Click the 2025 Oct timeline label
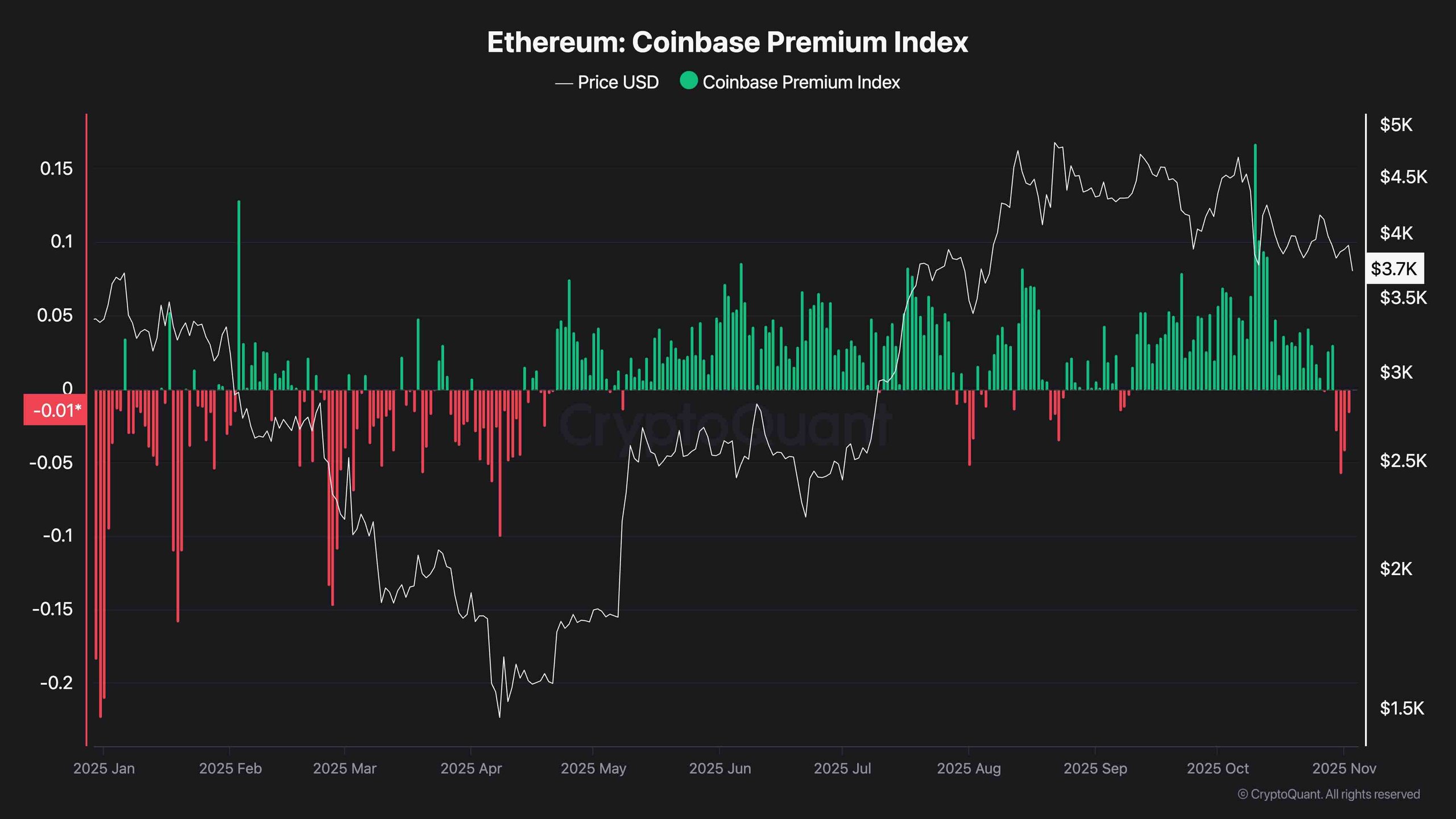1456x819 pixels. [1218, 768]
